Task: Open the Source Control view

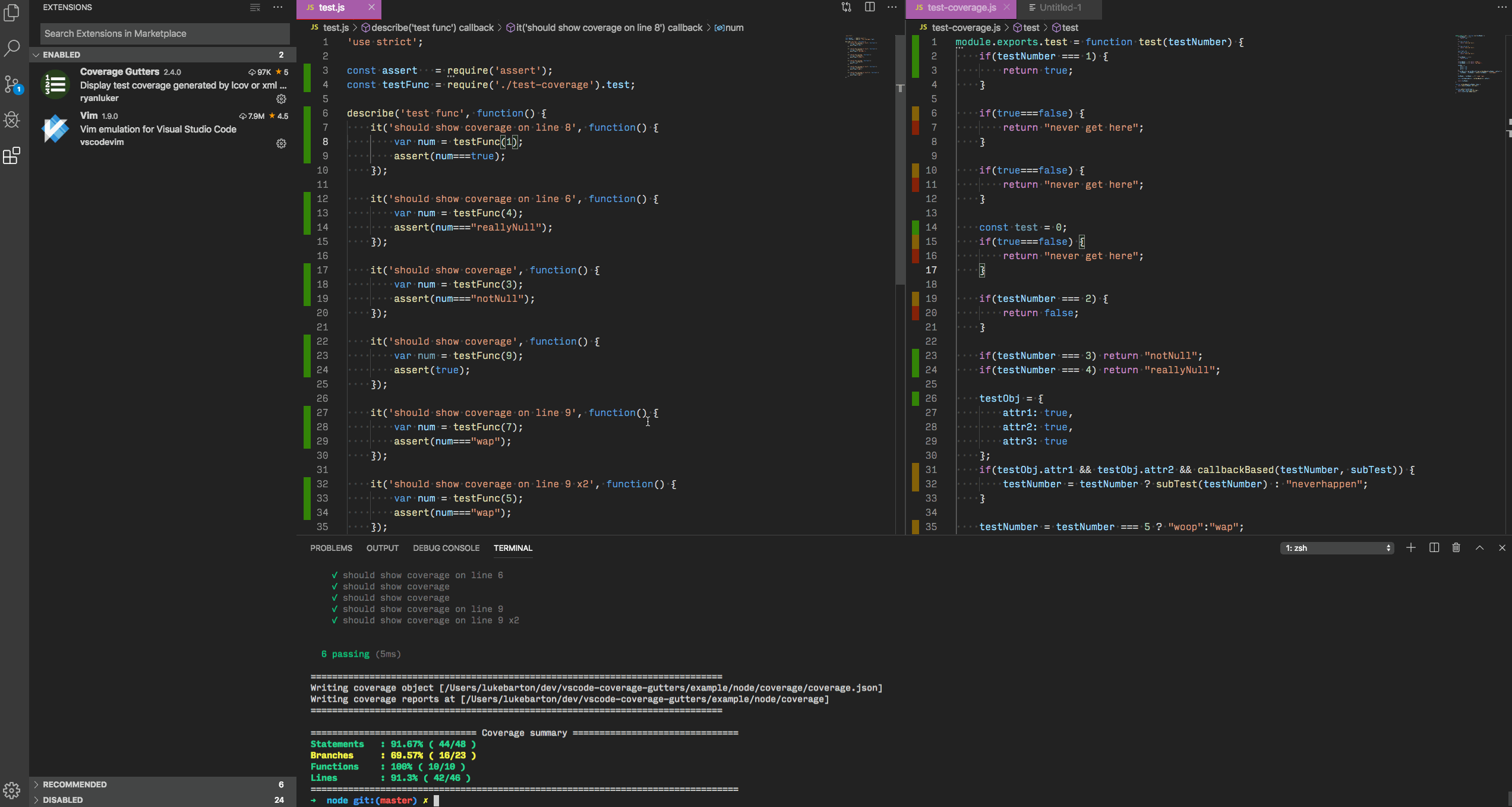Action: point(12,84)
